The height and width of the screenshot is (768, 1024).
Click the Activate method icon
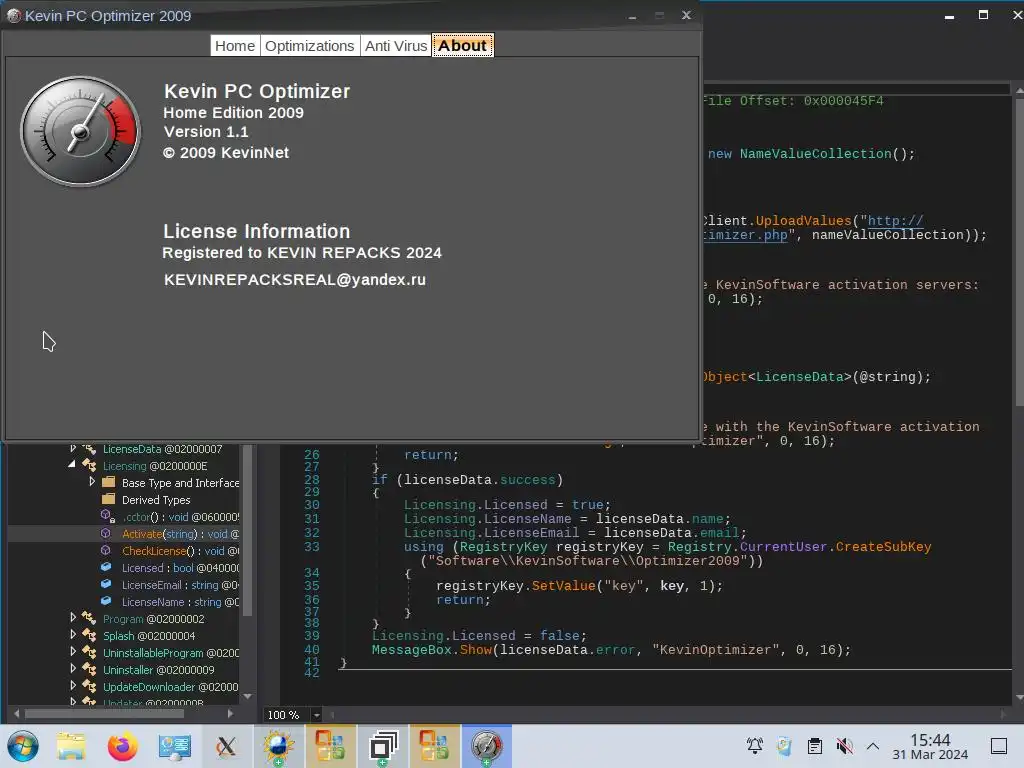(106, 534)
